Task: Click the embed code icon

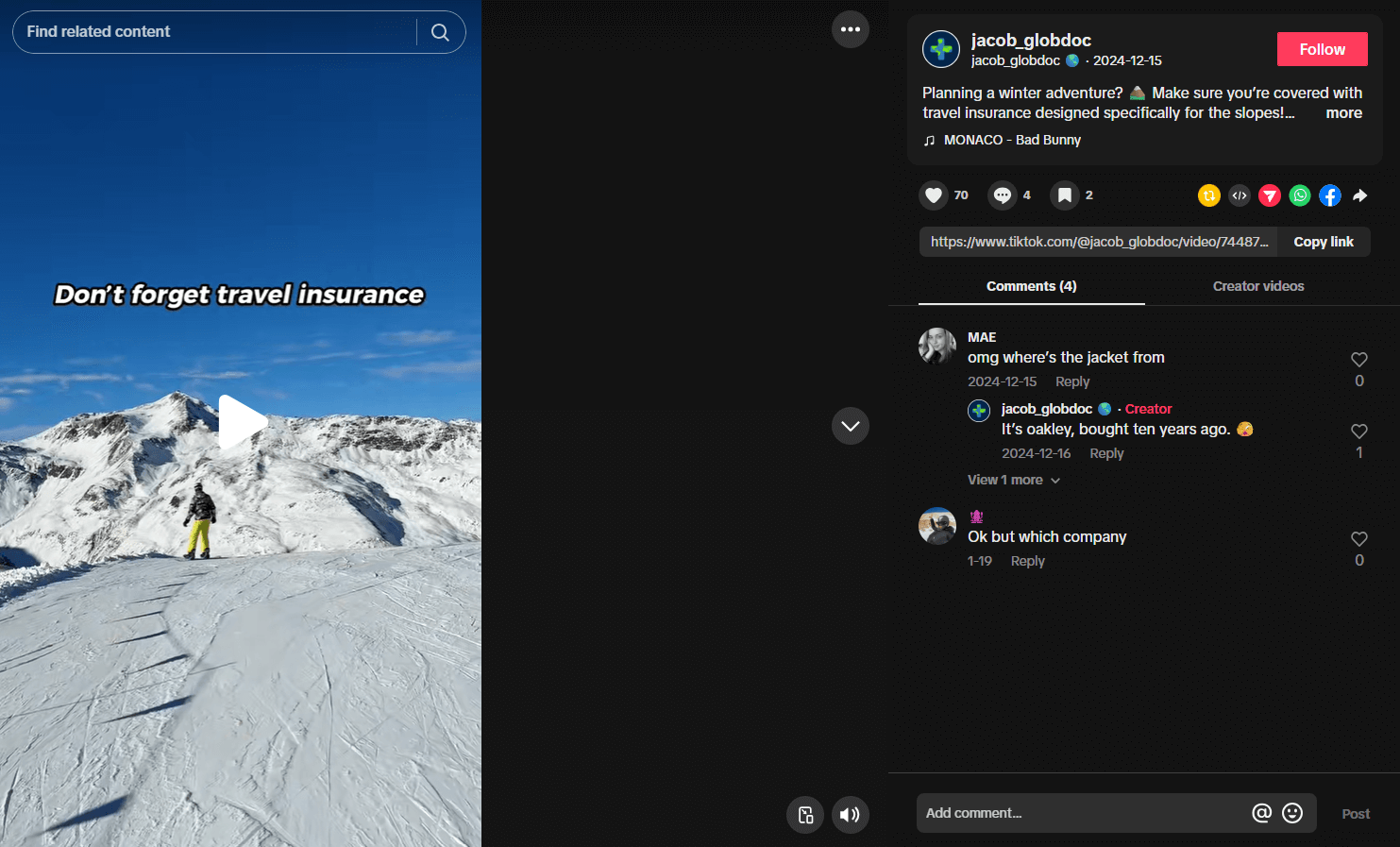Action: [x=1240, y=195]
